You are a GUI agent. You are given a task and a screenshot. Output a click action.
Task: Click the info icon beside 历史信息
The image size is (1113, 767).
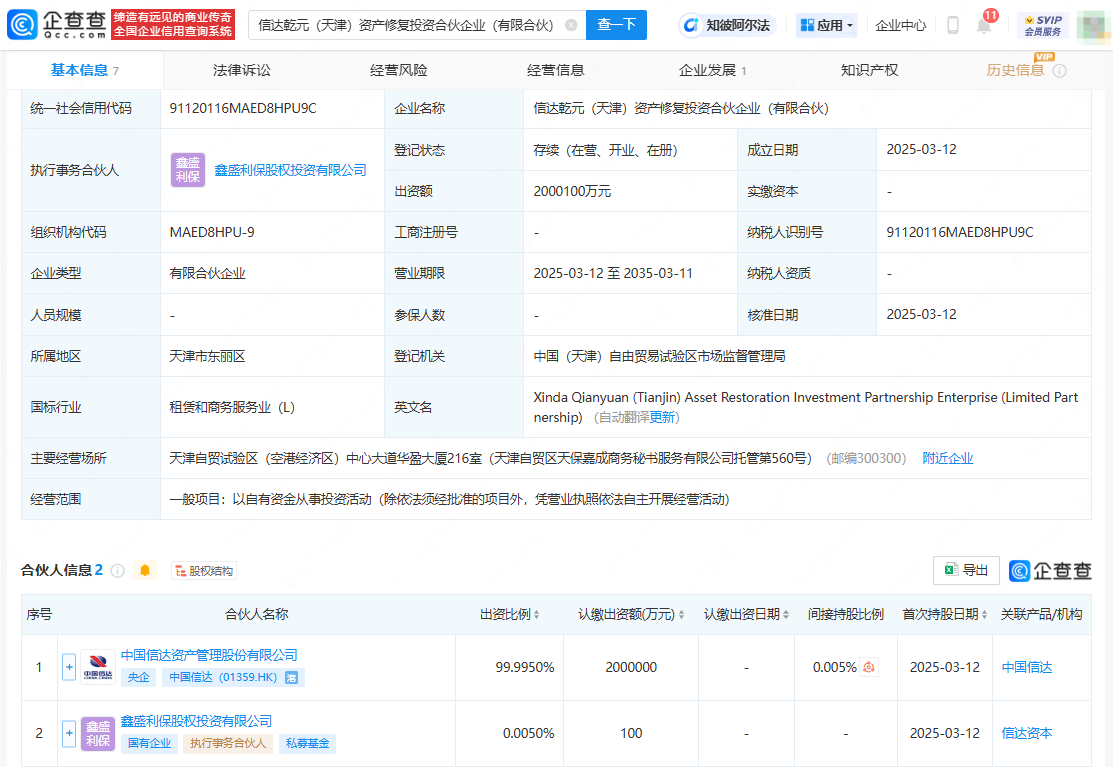click(x=1059, y=71)
